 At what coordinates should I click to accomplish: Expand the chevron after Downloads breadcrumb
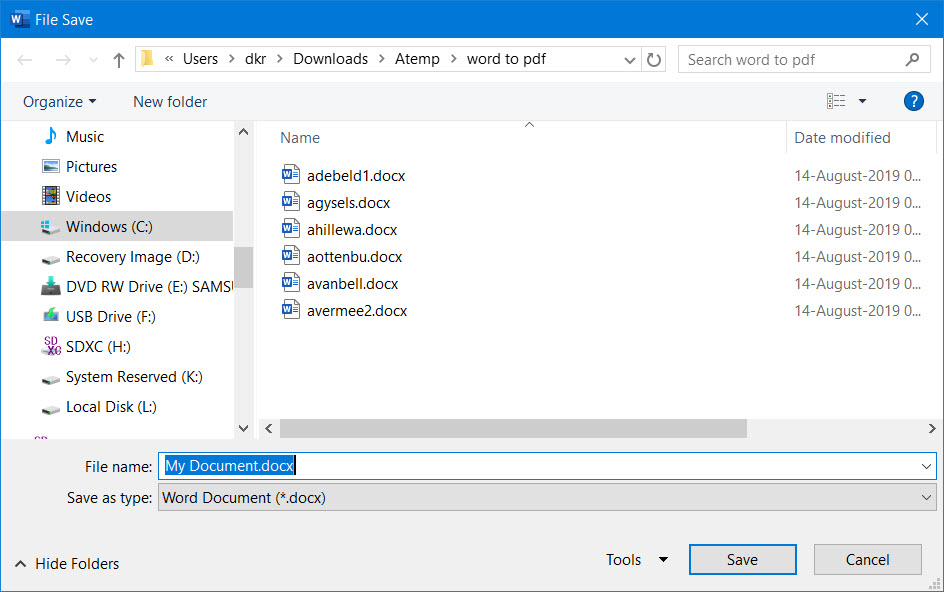(382, 59)
